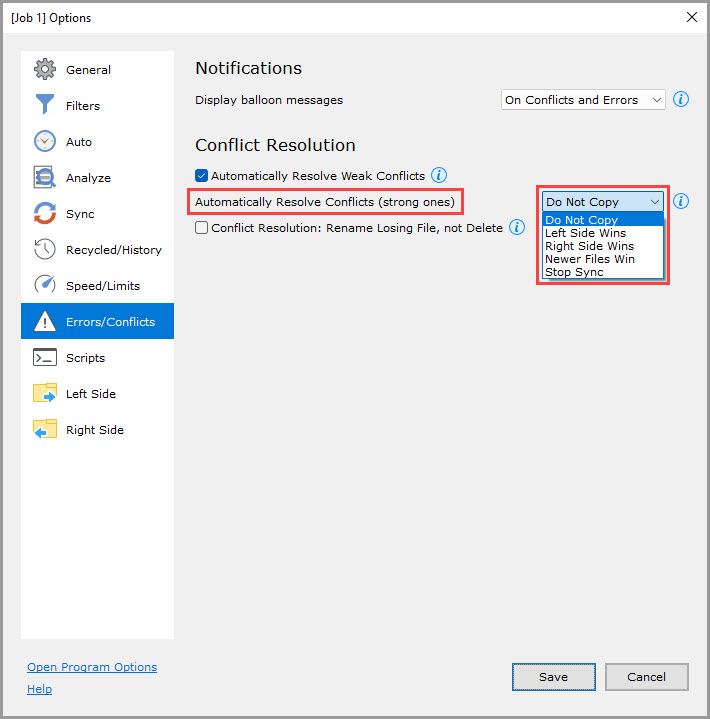This screenshot has width=710, height=719.
Task: Choose Left Side Wins from dropdown list
Action: (x=586, y=233)
